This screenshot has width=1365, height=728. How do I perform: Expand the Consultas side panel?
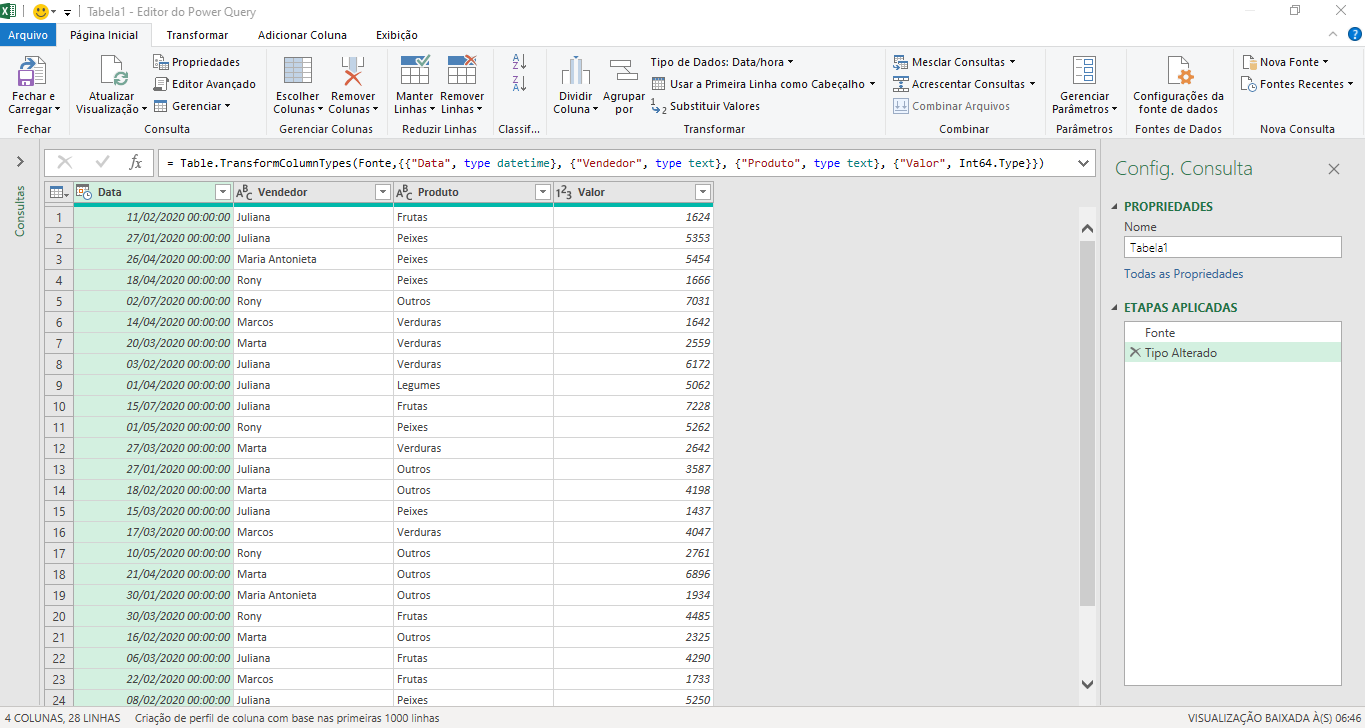click(x=20, y=160)
